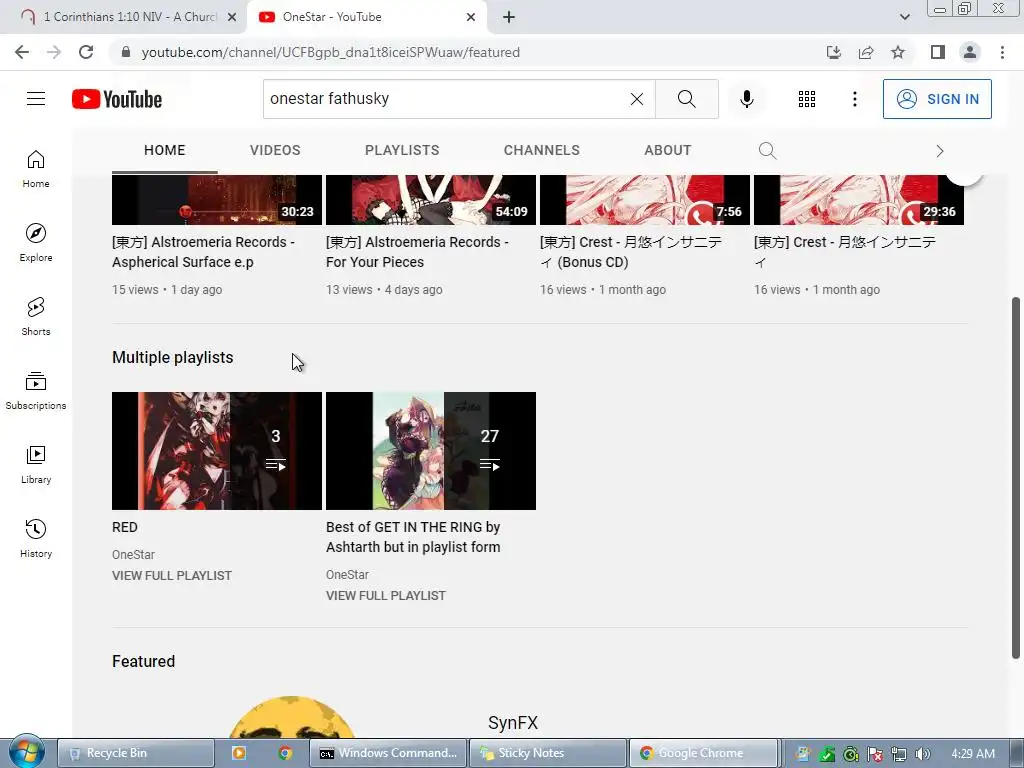The height and width of the screenshot is (768, 1024).
Task: Go back with the browser back arrow
Action: (x=22, y=52)
